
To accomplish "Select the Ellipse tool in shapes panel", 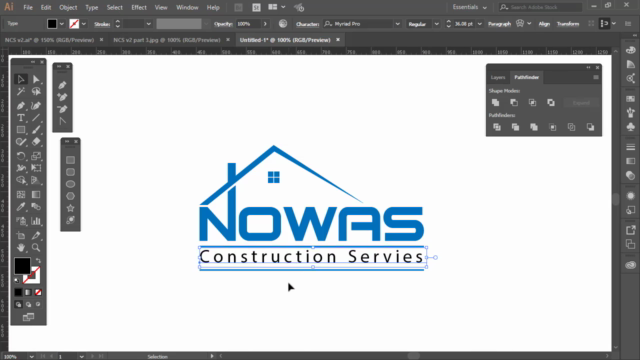I will click(x=70, y=184).
